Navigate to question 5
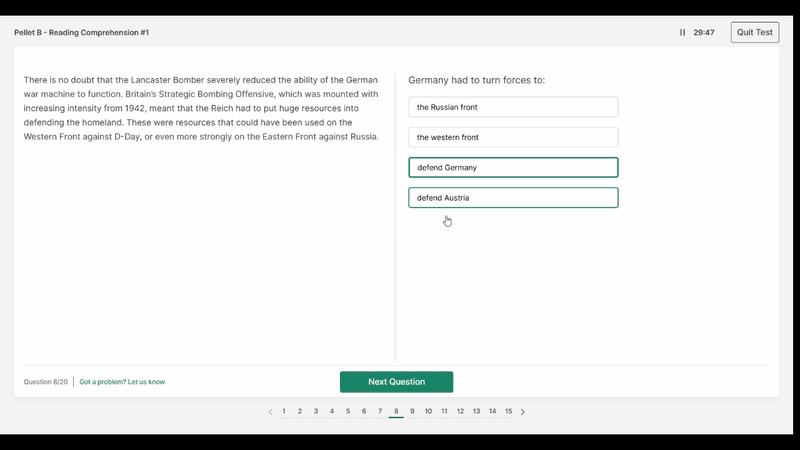 pyautogui.click(x=348, y=411)
